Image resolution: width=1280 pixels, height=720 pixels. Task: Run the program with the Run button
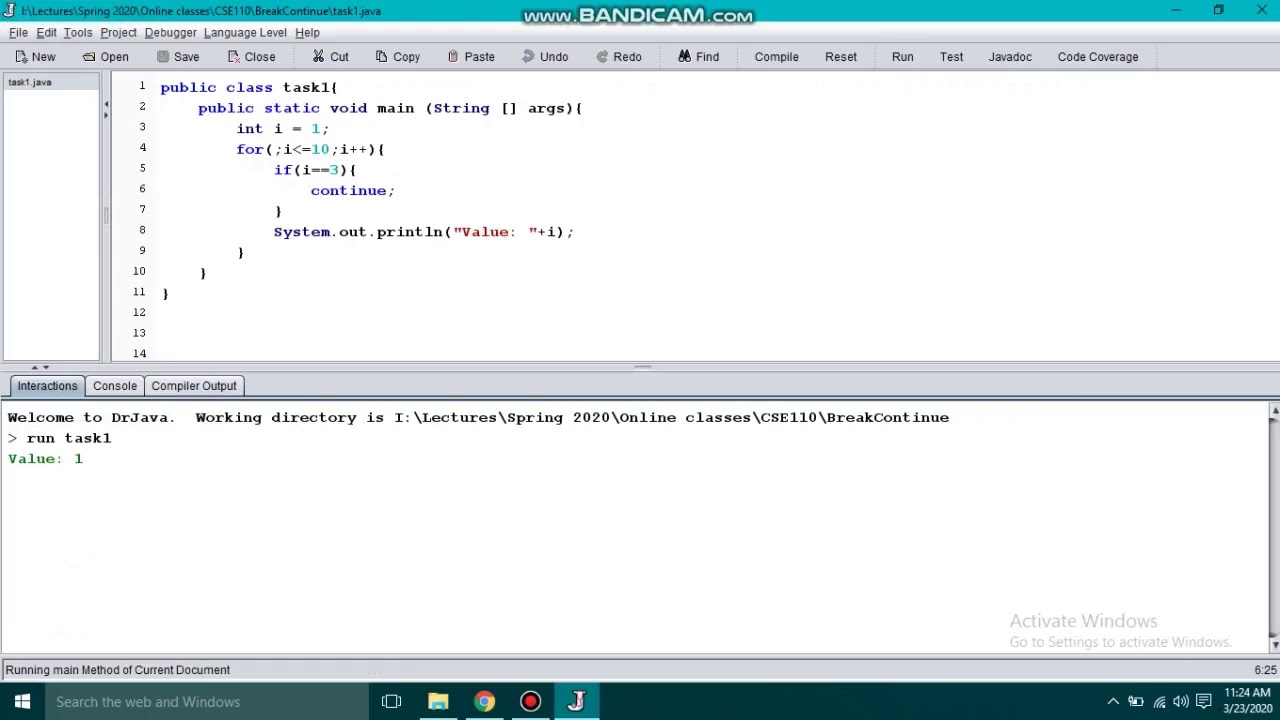902,57
